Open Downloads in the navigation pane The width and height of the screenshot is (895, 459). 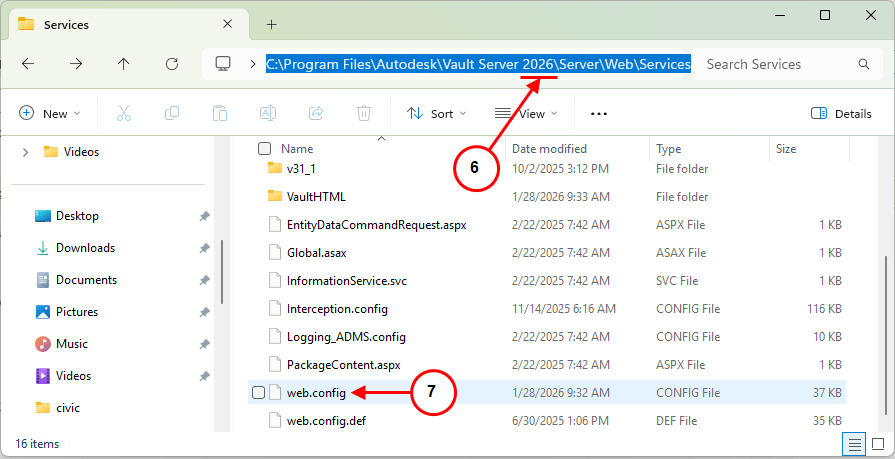86,248
